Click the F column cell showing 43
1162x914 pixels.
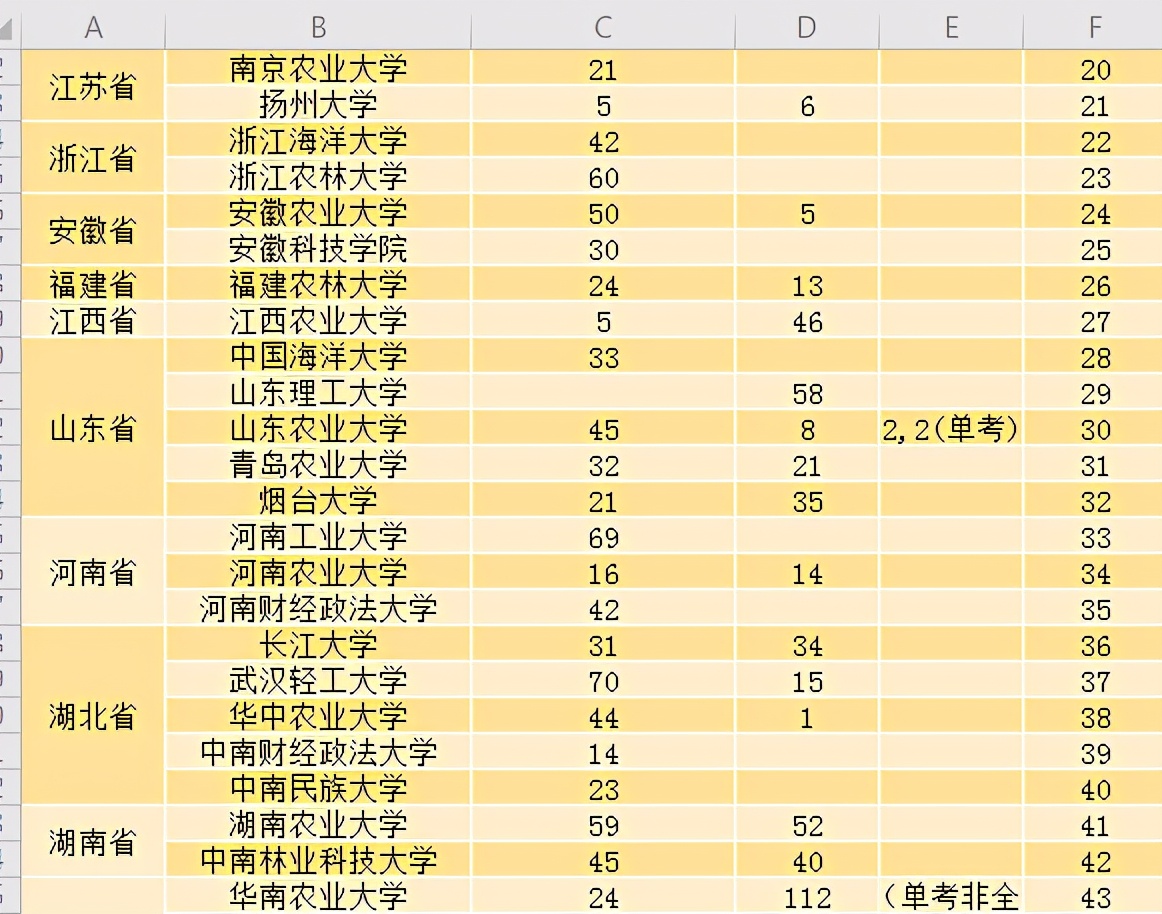point(1095,896)
